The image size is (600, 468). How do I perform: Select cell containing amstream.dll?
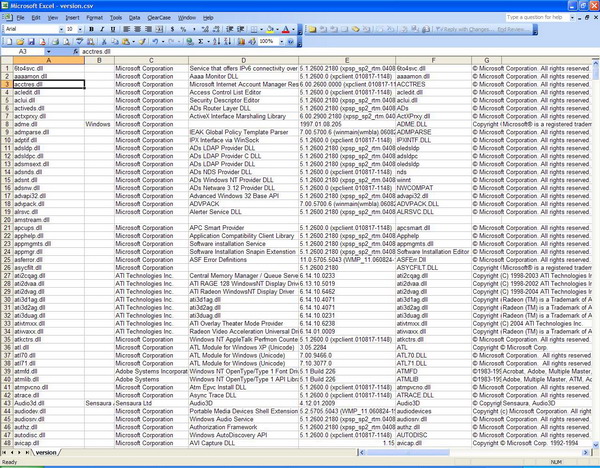pyautogui.click(x=49, y=220)
